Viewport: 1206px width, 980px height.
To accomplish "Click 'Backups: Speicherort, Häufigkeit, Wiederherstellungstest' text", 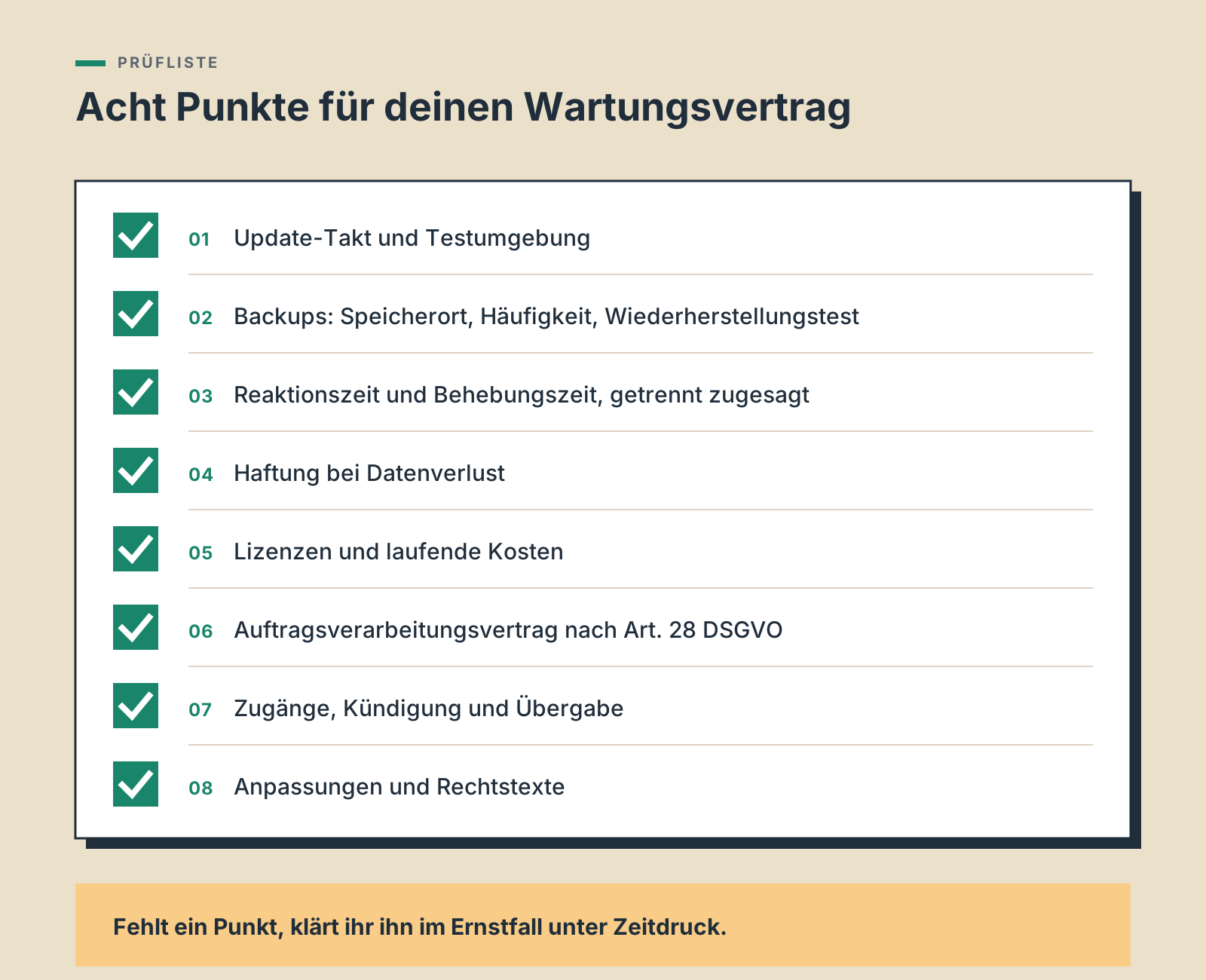I will (546, 317).
